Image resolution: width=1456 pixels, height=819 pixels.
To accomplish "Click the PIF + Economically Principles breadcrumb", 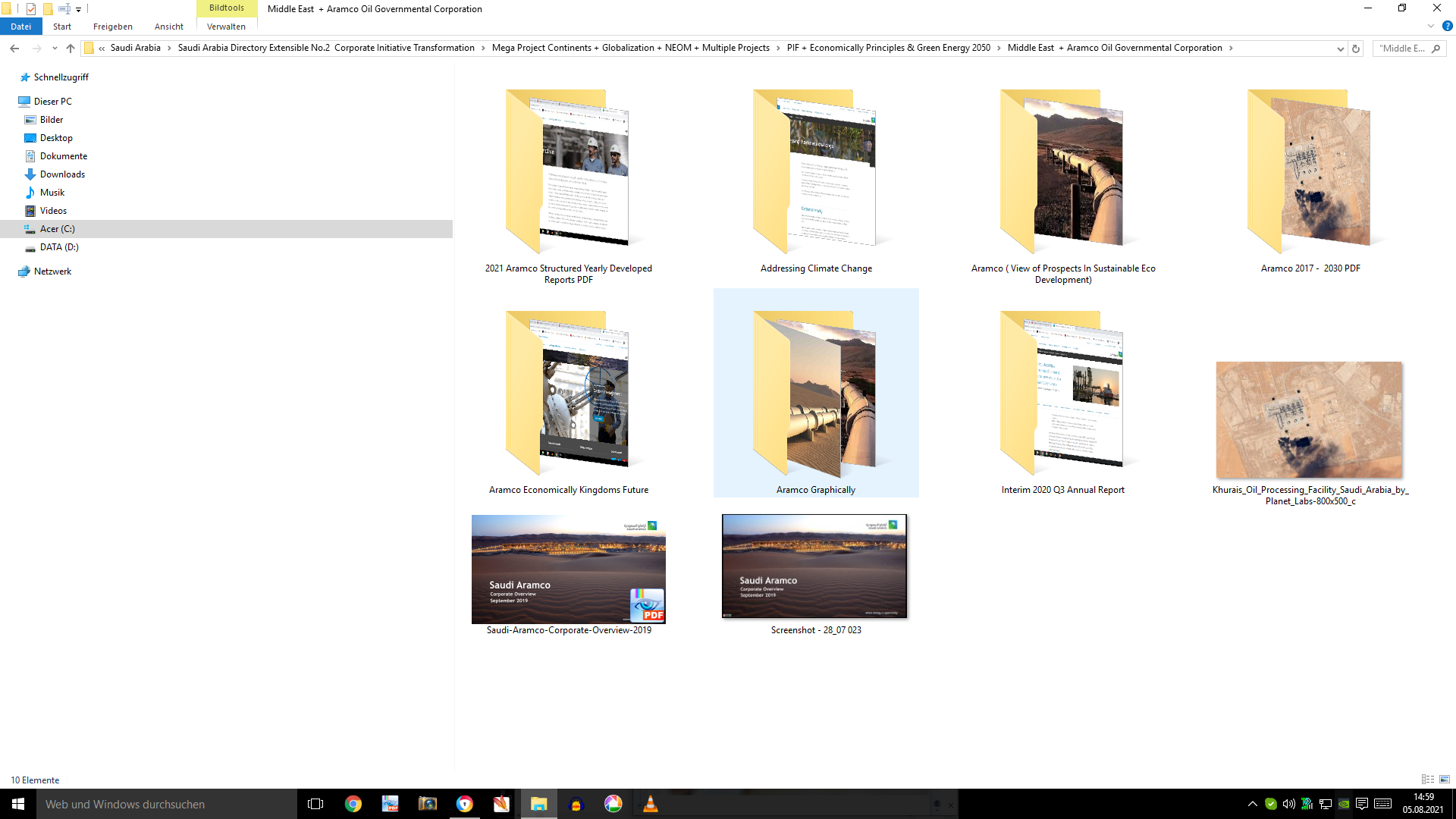I will coord(889,48).
